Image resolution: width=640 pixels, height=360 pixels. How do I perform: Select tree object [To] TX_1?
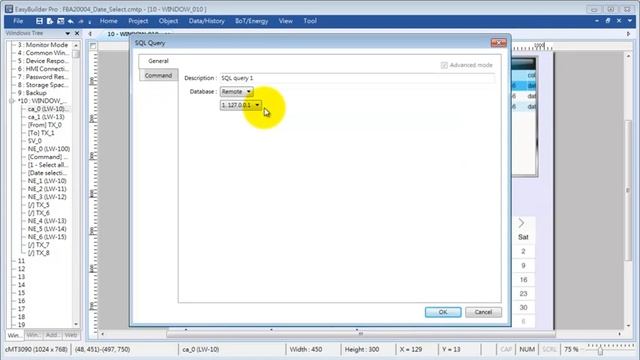[x=41, y=133]
